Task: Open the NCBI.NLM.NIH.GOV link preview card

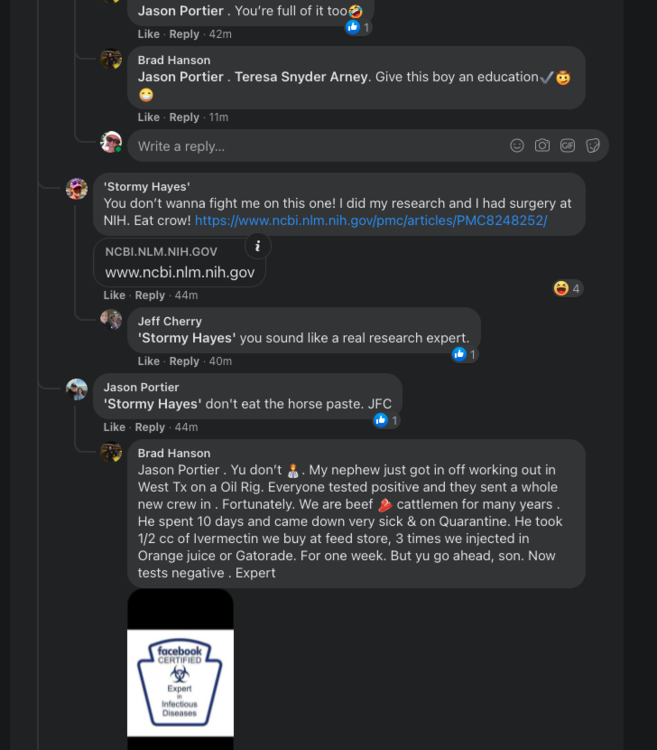Action: 180,262
